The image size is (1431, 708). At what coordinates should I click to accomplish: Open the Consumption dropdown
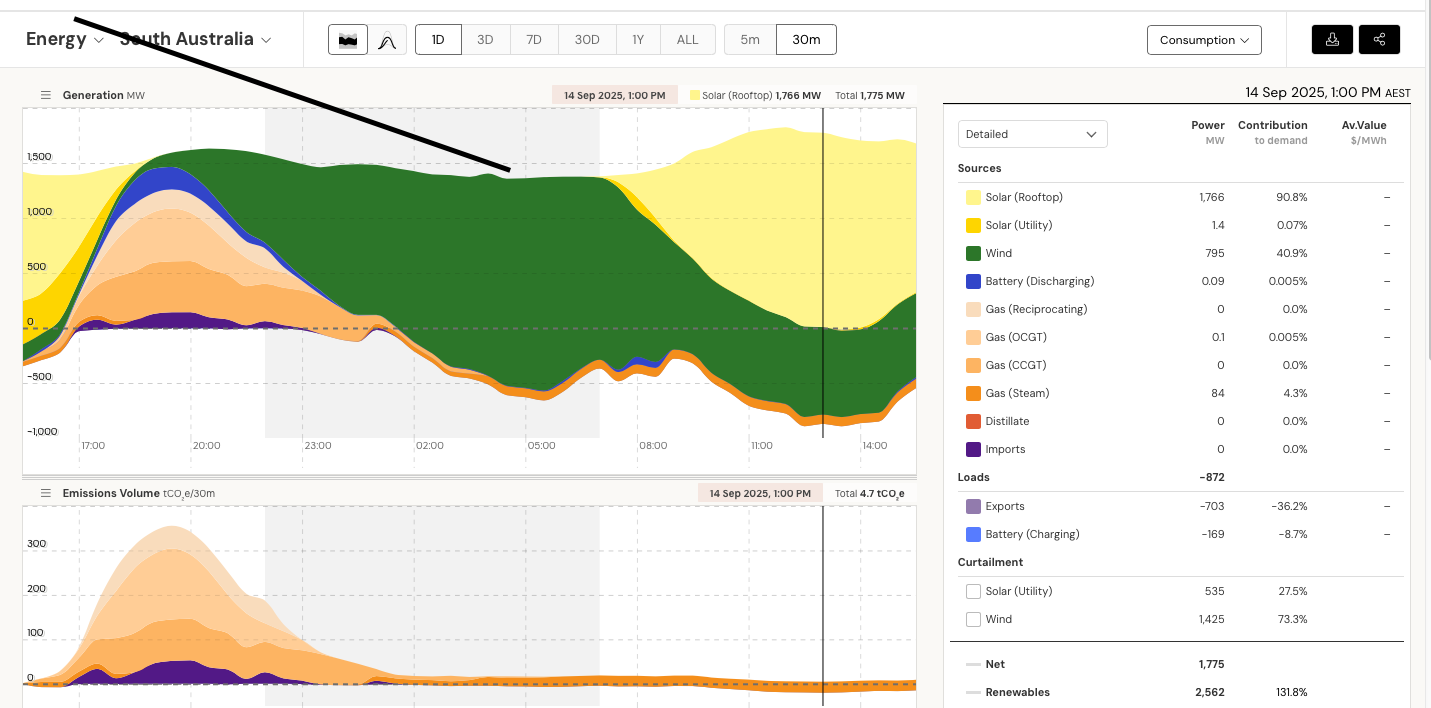coord(1204,40)
